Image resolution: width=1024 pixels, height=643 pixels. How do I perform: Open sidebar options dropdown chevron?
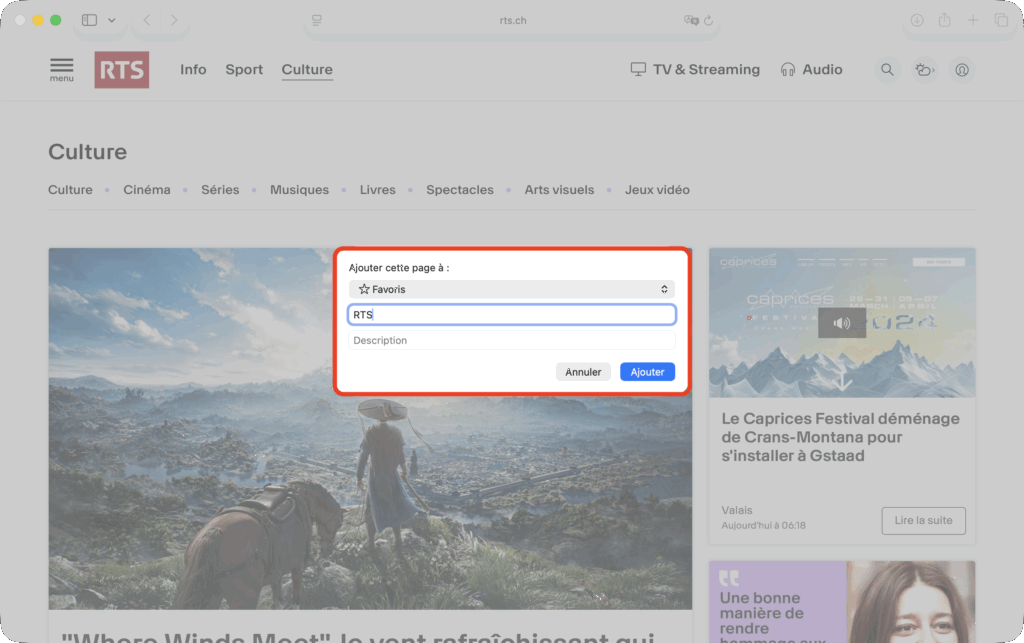111,20
